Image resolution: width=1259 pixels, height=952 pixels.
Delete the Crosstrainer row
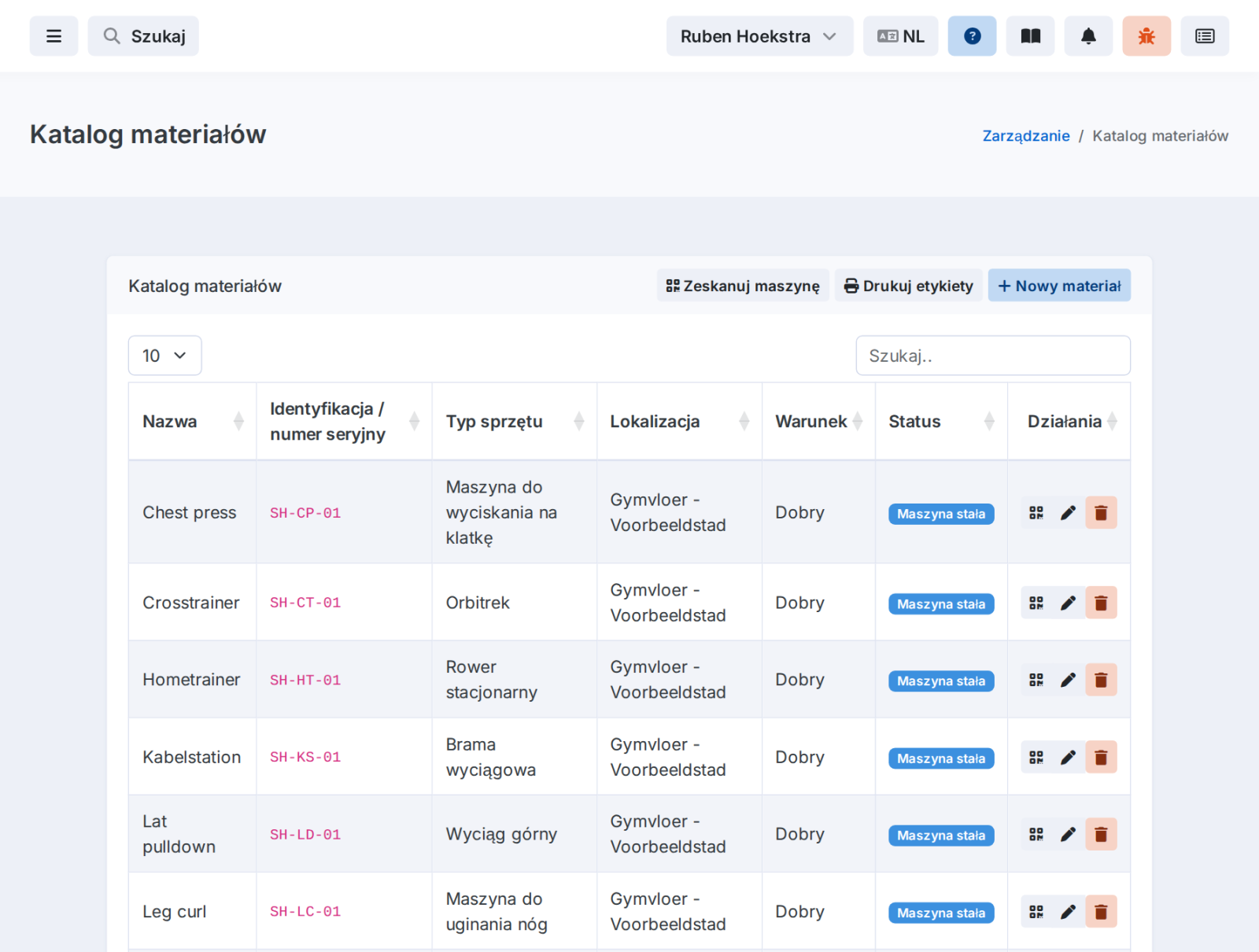point(1101,603)
